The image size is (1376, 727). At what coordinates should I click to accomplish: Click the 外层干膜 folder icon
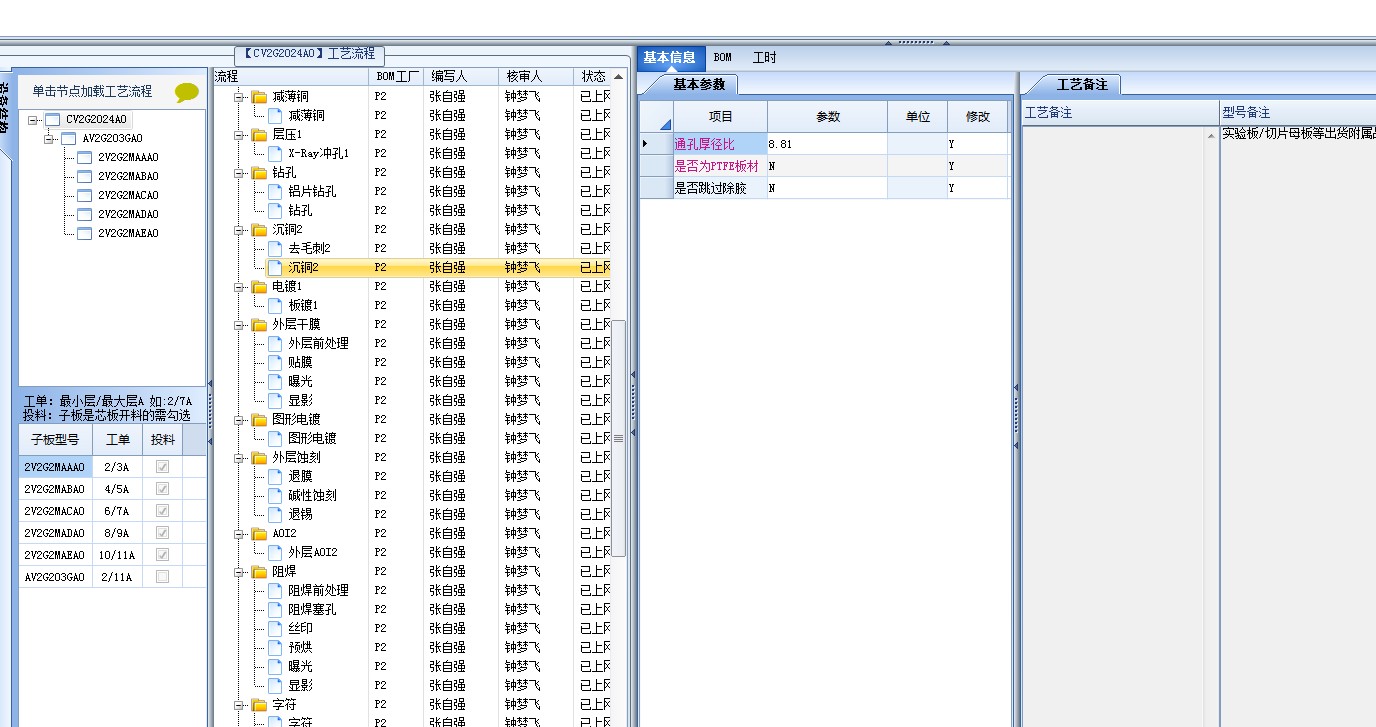[259, 325]
